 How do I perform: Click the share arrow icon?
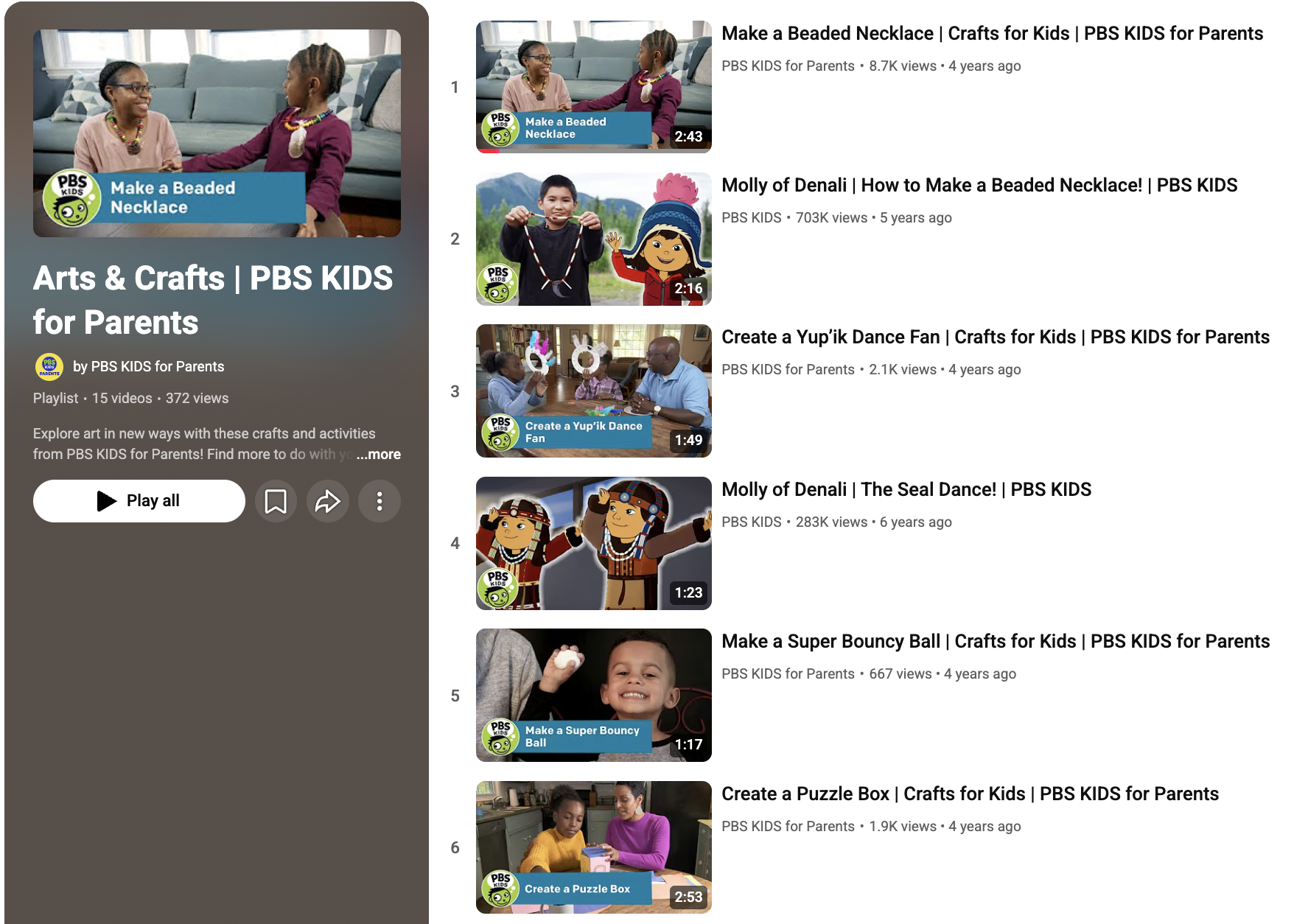(x=327, y=501)
